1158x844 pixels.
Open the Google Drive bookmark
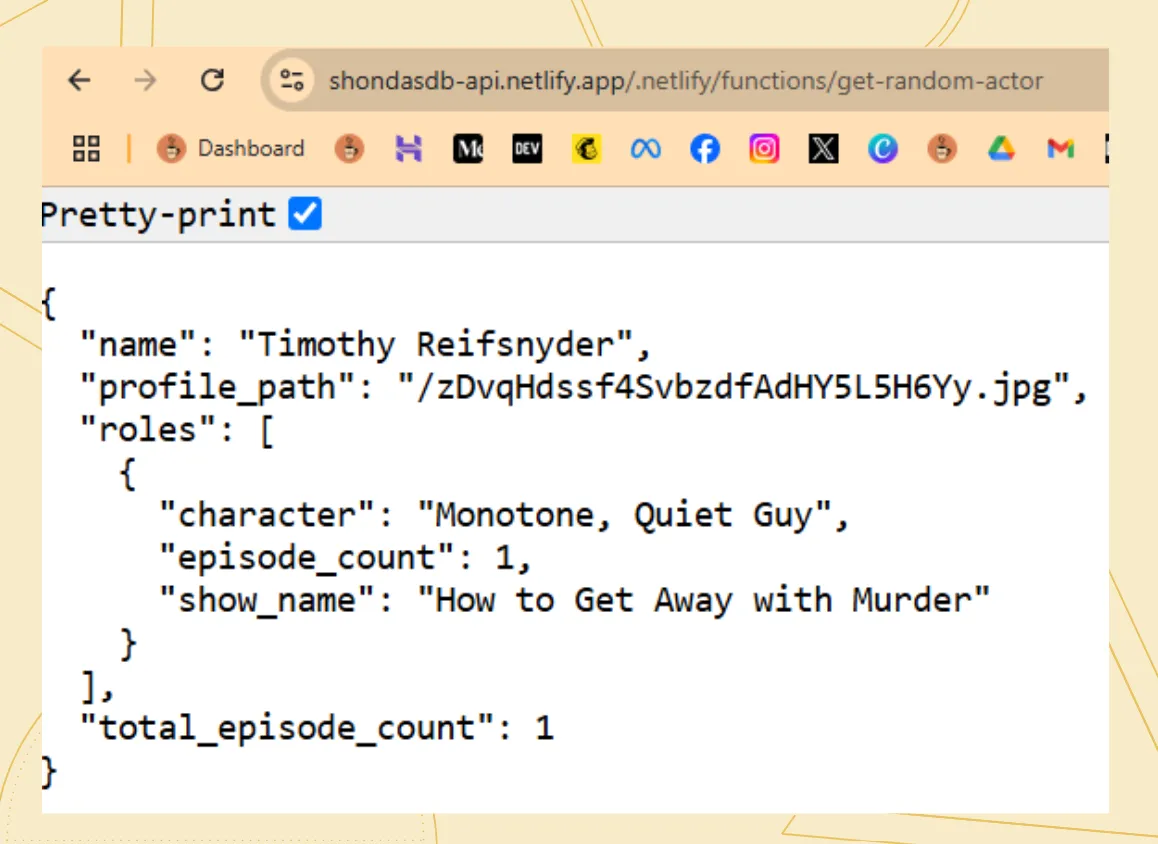click(x=1001, y=149)
